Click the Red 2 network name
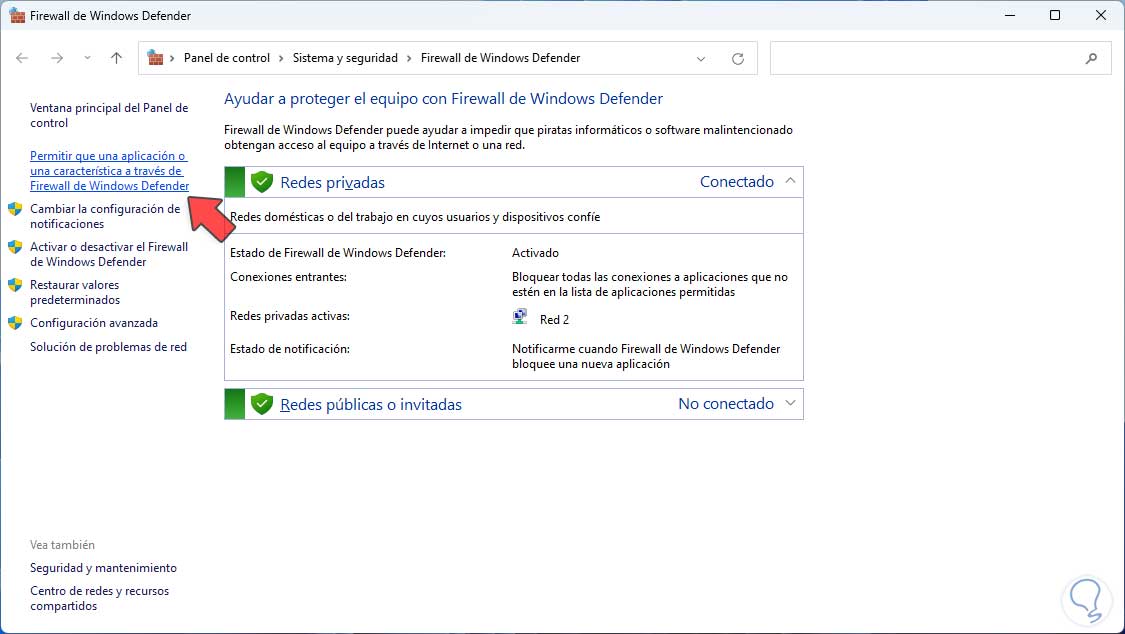 tap(554, 320)
